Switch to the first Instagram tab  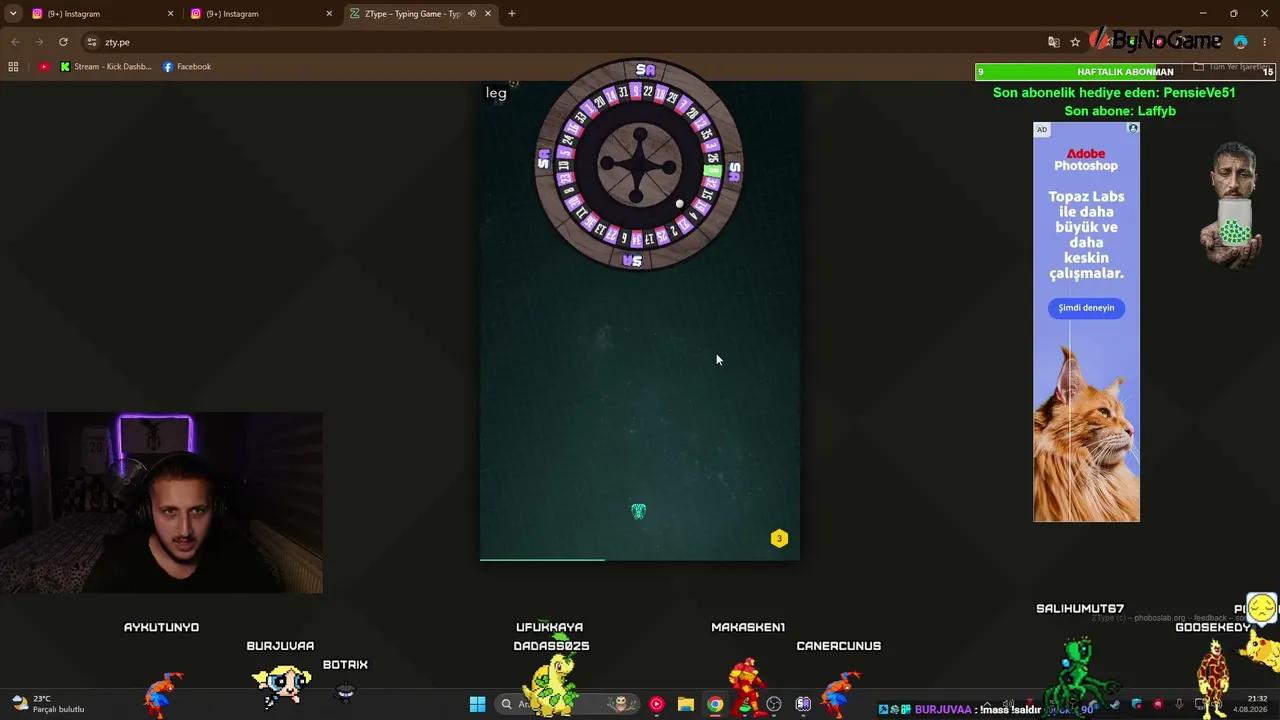point(100,14)
